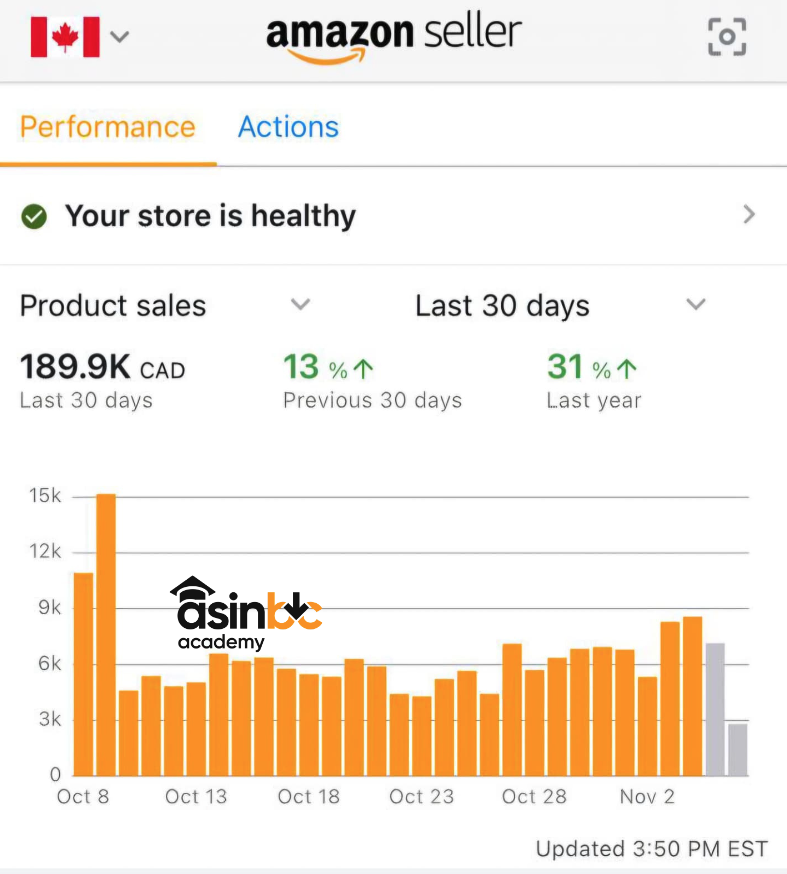Open the marketplace country dropdown arrow
The image size is (787, 874).
tap(120, 37)
